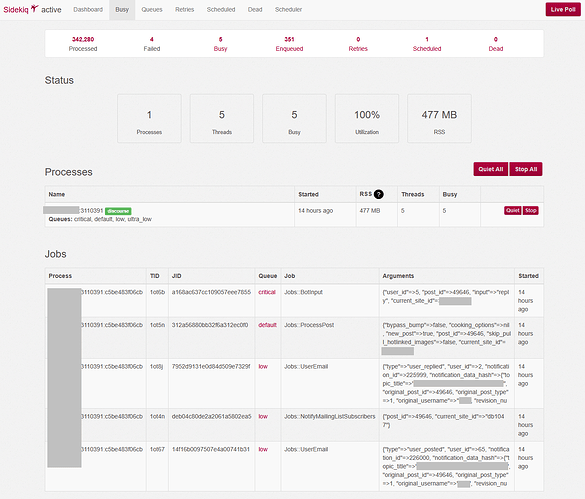Open the Dead summary stat link

click(496, 44)
